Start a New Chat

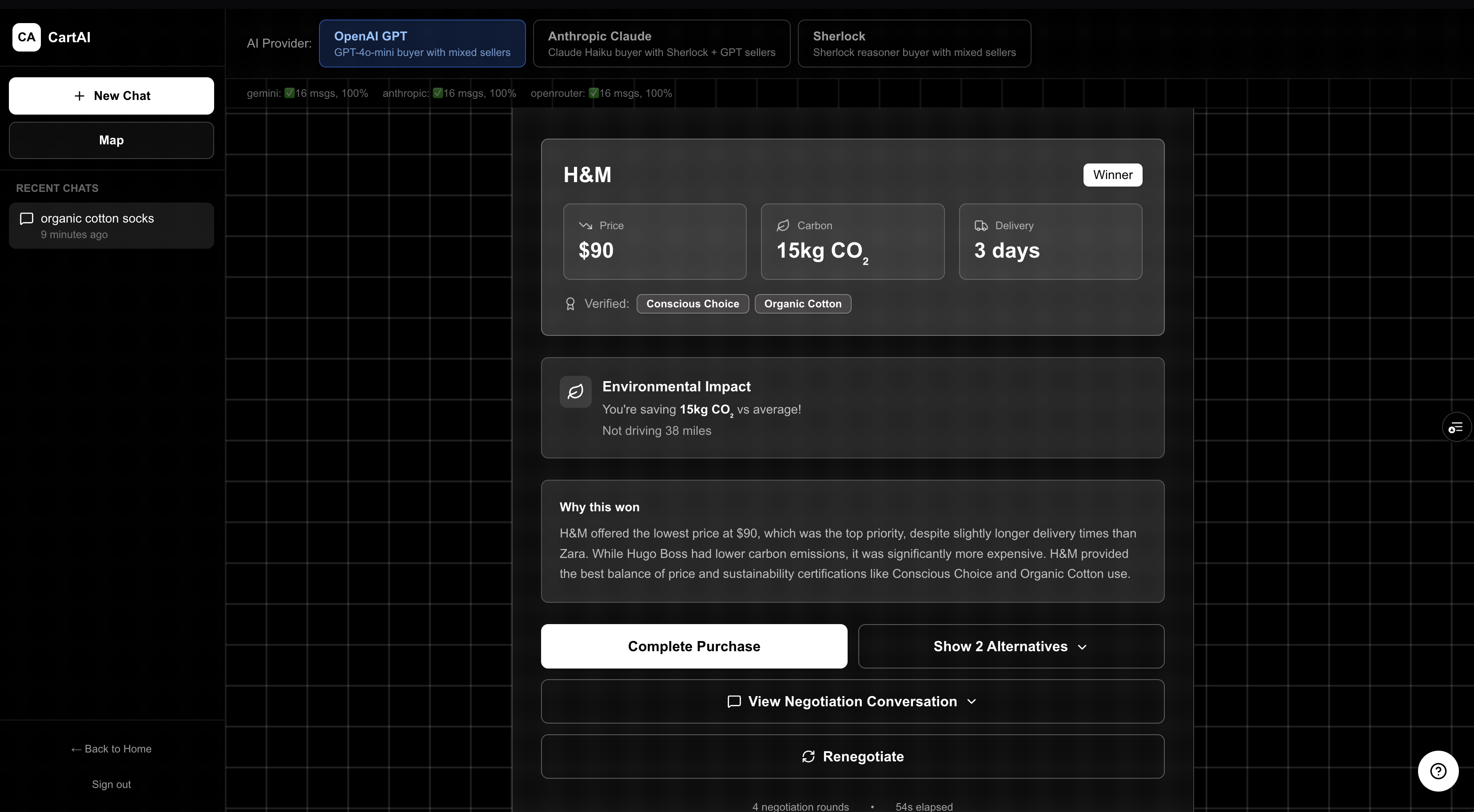coord(111,96)
